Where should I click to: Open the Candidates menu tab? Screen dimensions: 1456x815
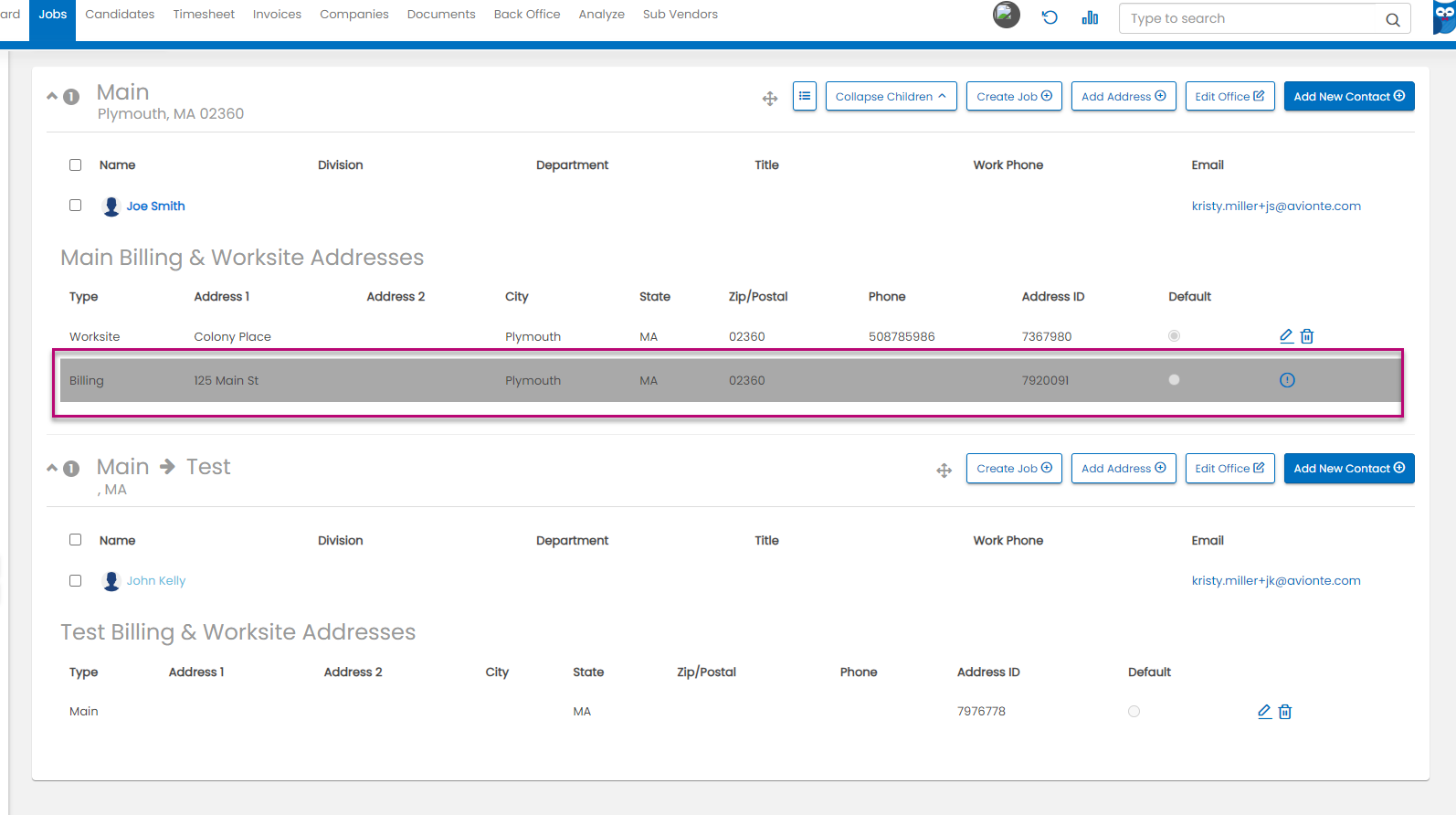pyautogui.click(x=120, y=15)
